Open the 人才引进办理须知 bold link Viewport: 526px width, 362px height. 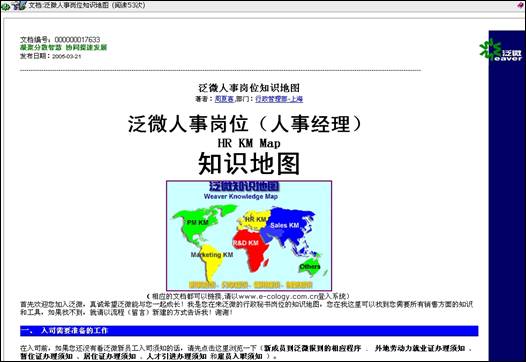click(176, 356)
